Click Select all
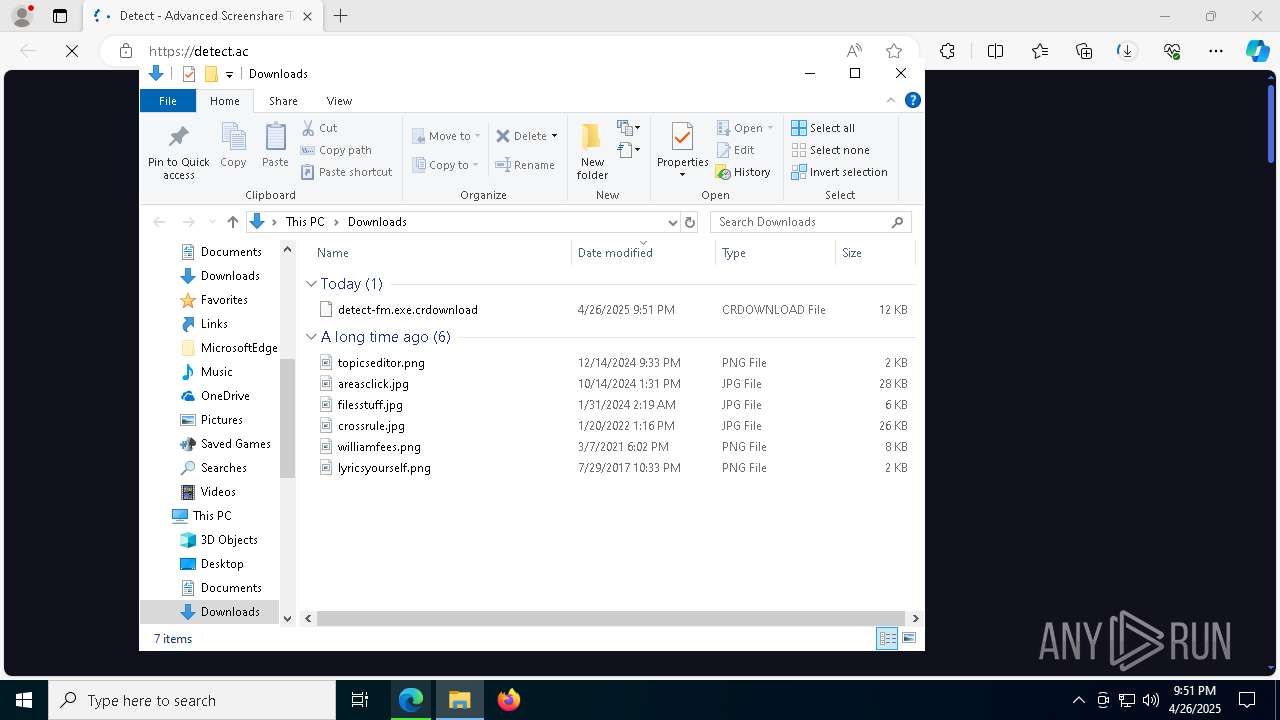 point(823,128)
